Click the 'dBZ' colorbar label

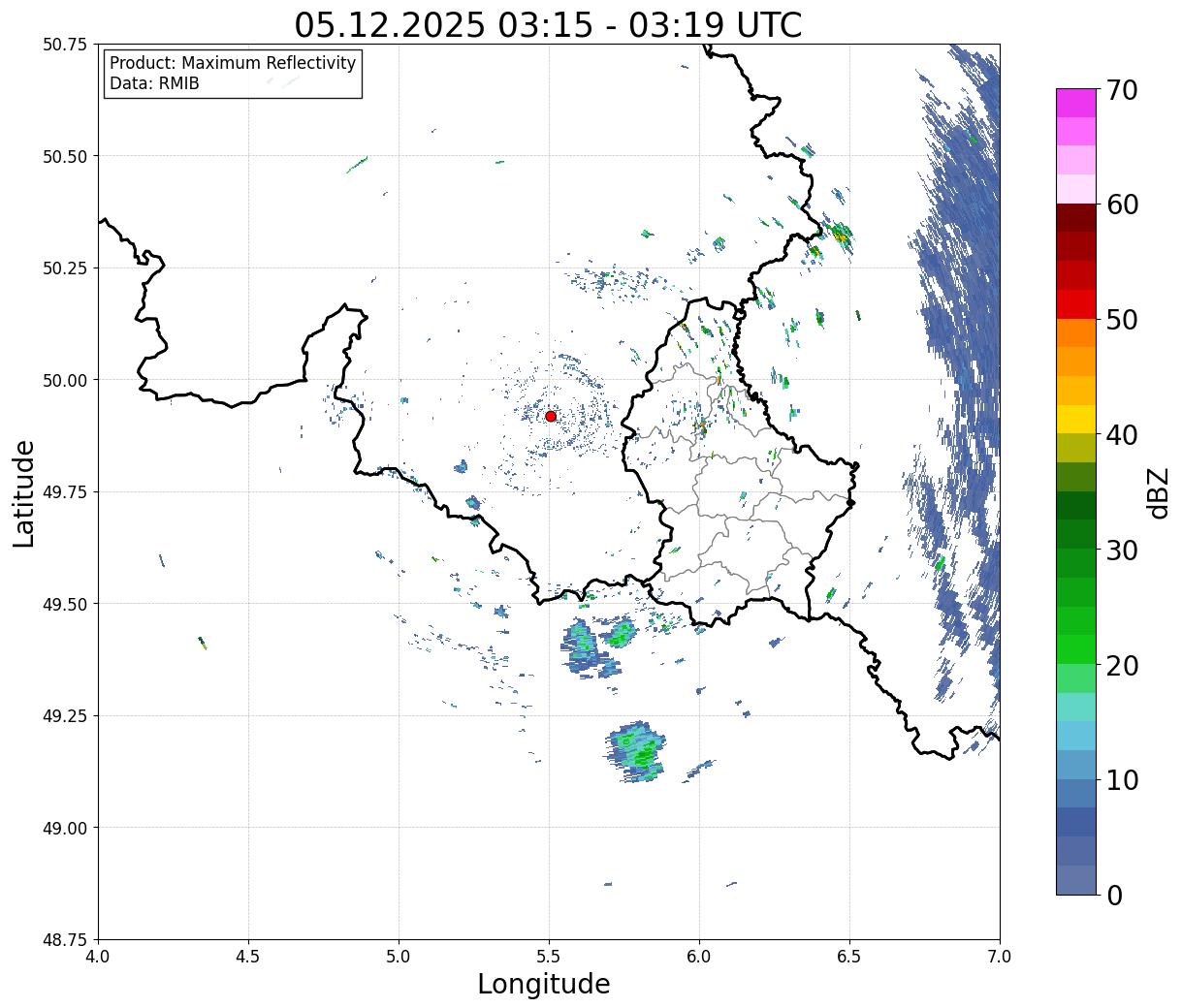1158,492
